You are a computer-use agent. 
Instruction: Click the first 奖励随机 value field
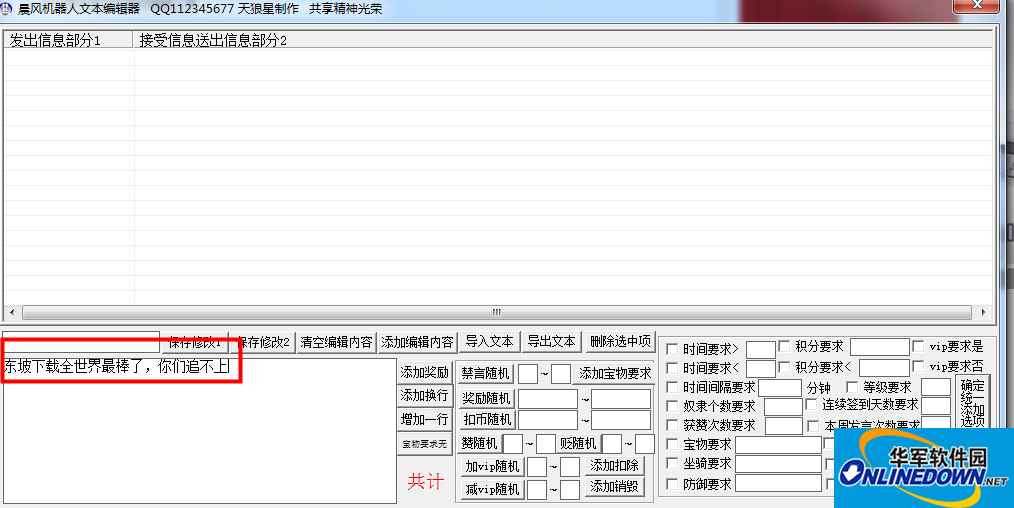pyautogui.click(x=548, y=399)
